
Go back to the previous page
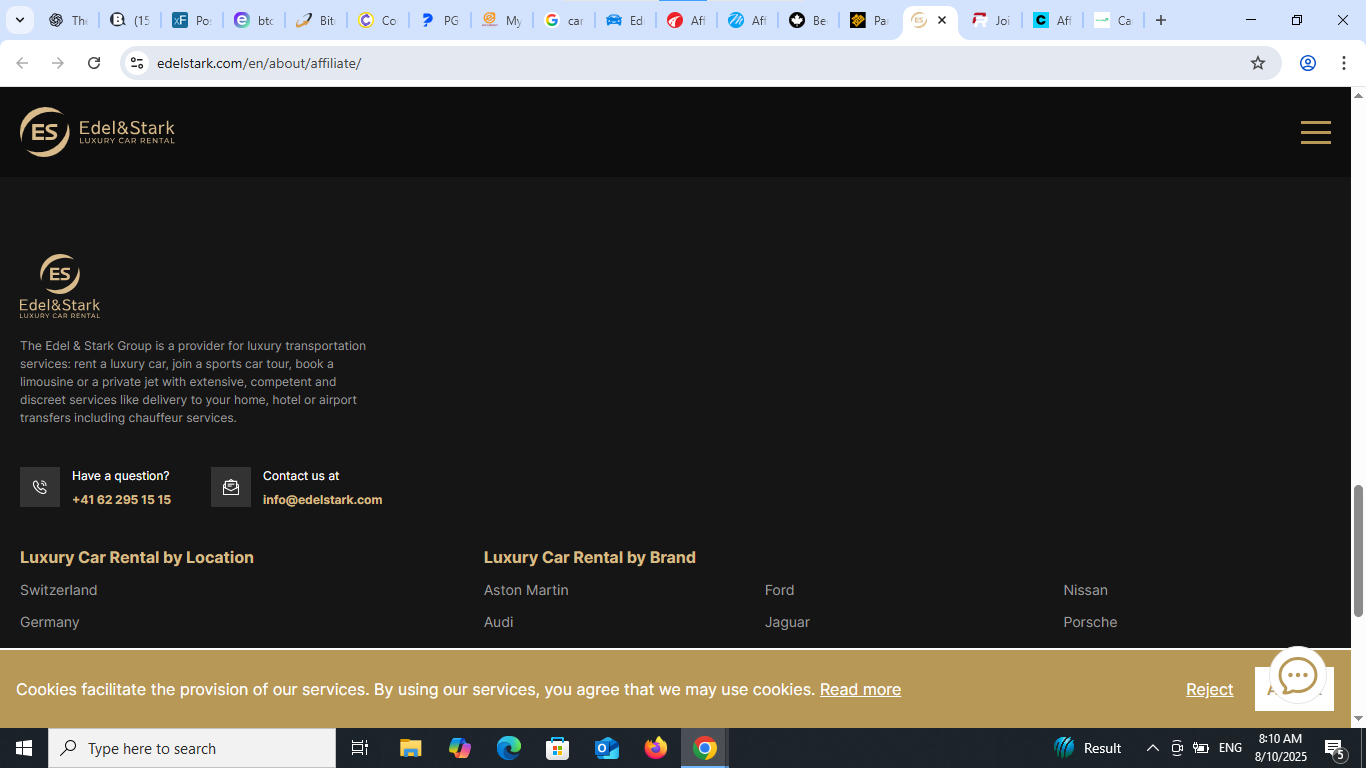click(22, 63)
